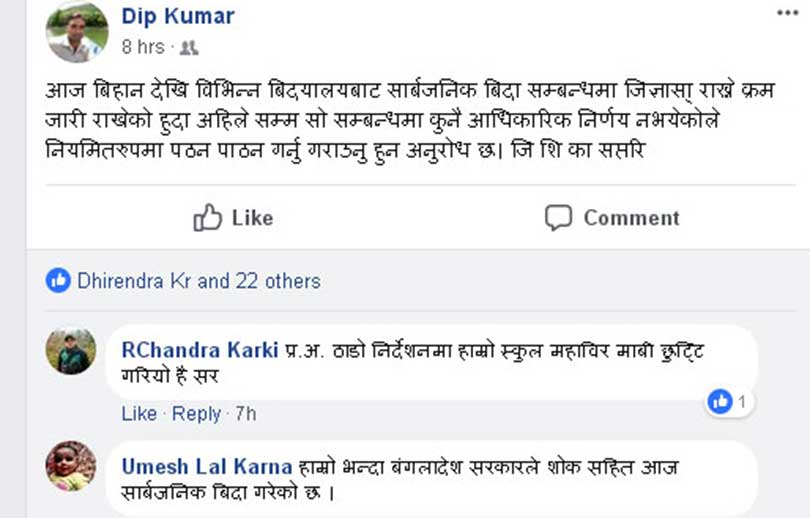Screen dimensions: 810x518
Task: Click the like reaction badge on RChandra Karki's comment
Action: tap(729, 401)
